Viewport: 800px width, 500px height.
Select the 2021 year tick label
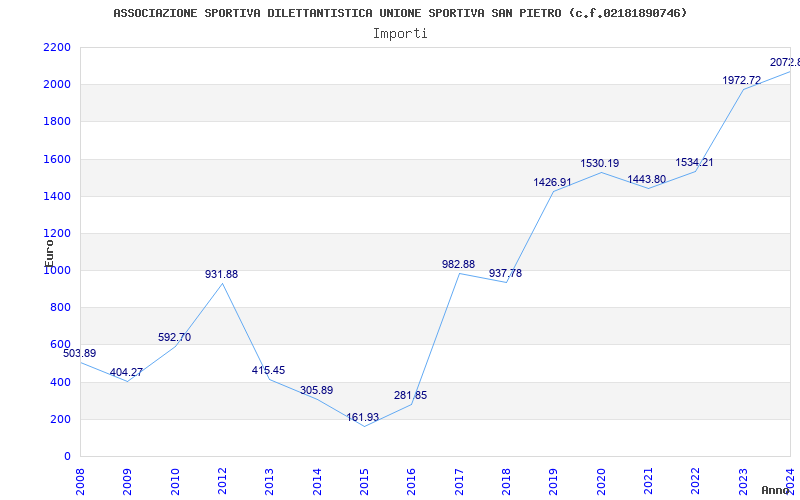pyautogui.click(x=648, y=482)
